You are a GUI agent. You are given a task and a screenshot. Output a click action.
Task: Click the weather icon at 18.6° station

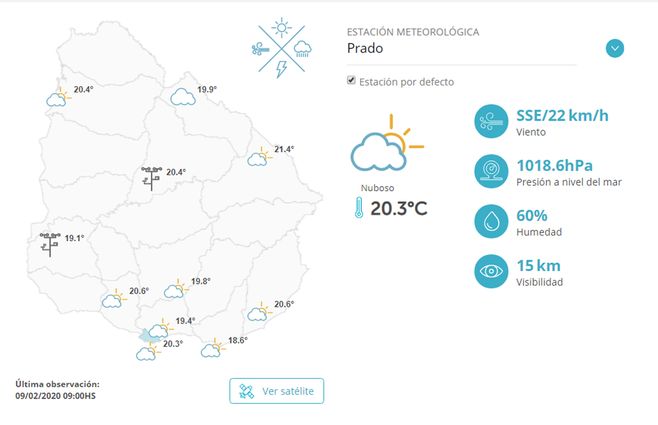[212, 348]
